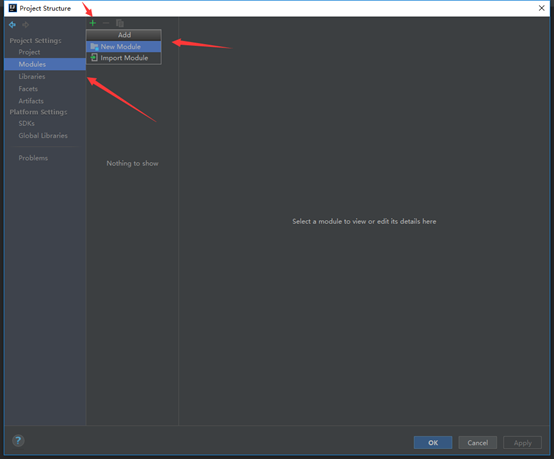Click the forward navigation arrow

click(25, 25)
